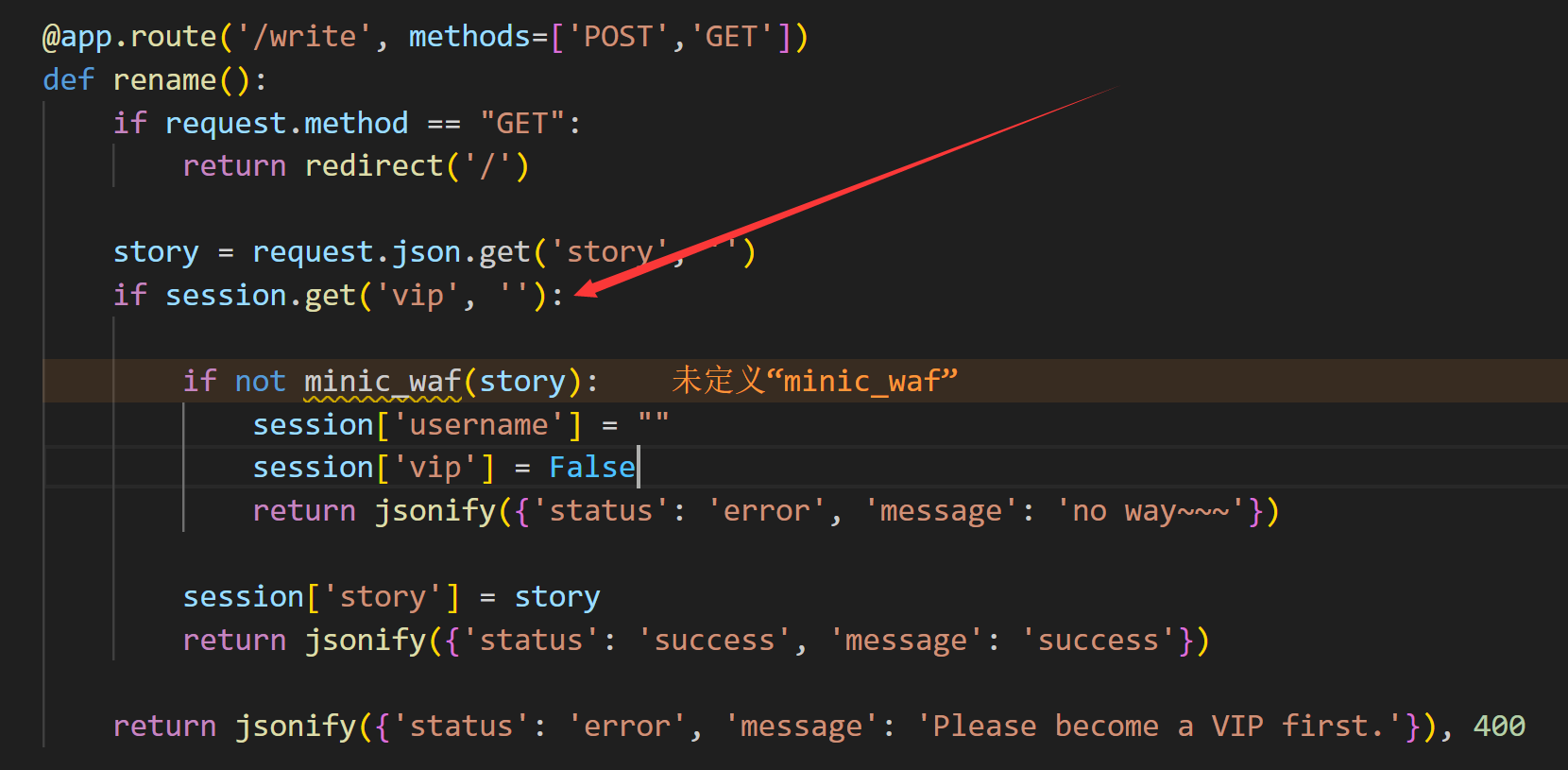The height and width of the screenshot is (770, 1568).
Task: Click the "GET" string in the if condition
Action: 522,124
